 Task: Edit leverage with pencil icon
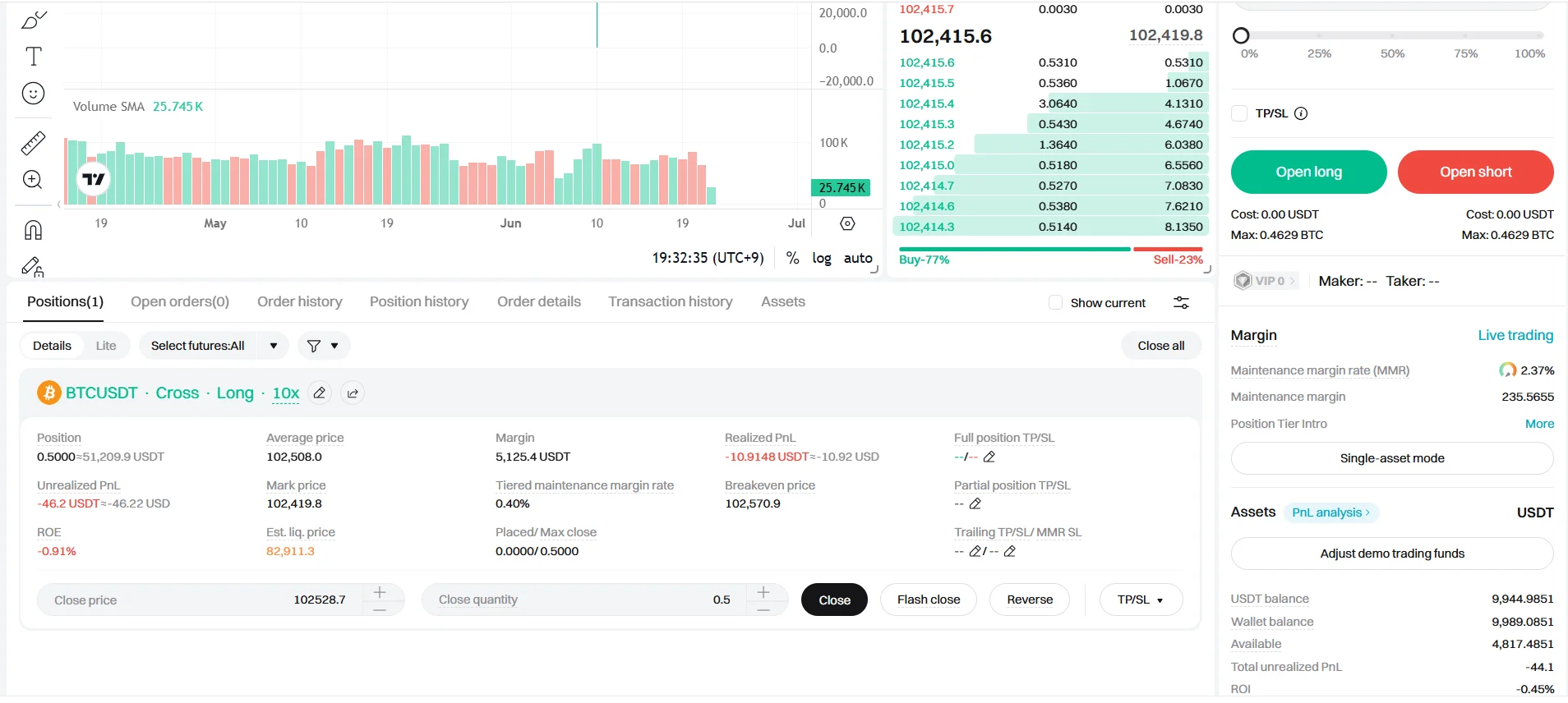320,393
